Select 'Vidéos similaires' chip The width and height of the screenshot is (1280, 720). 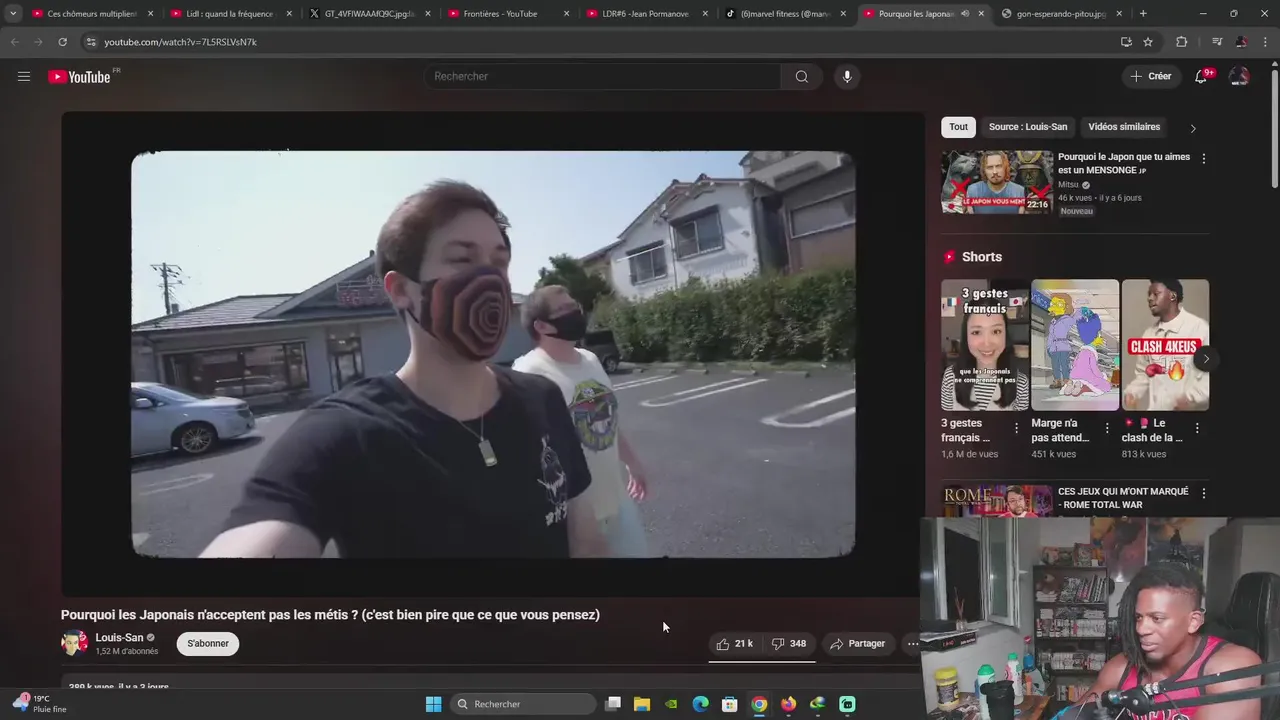click(x=1124, y=127)
